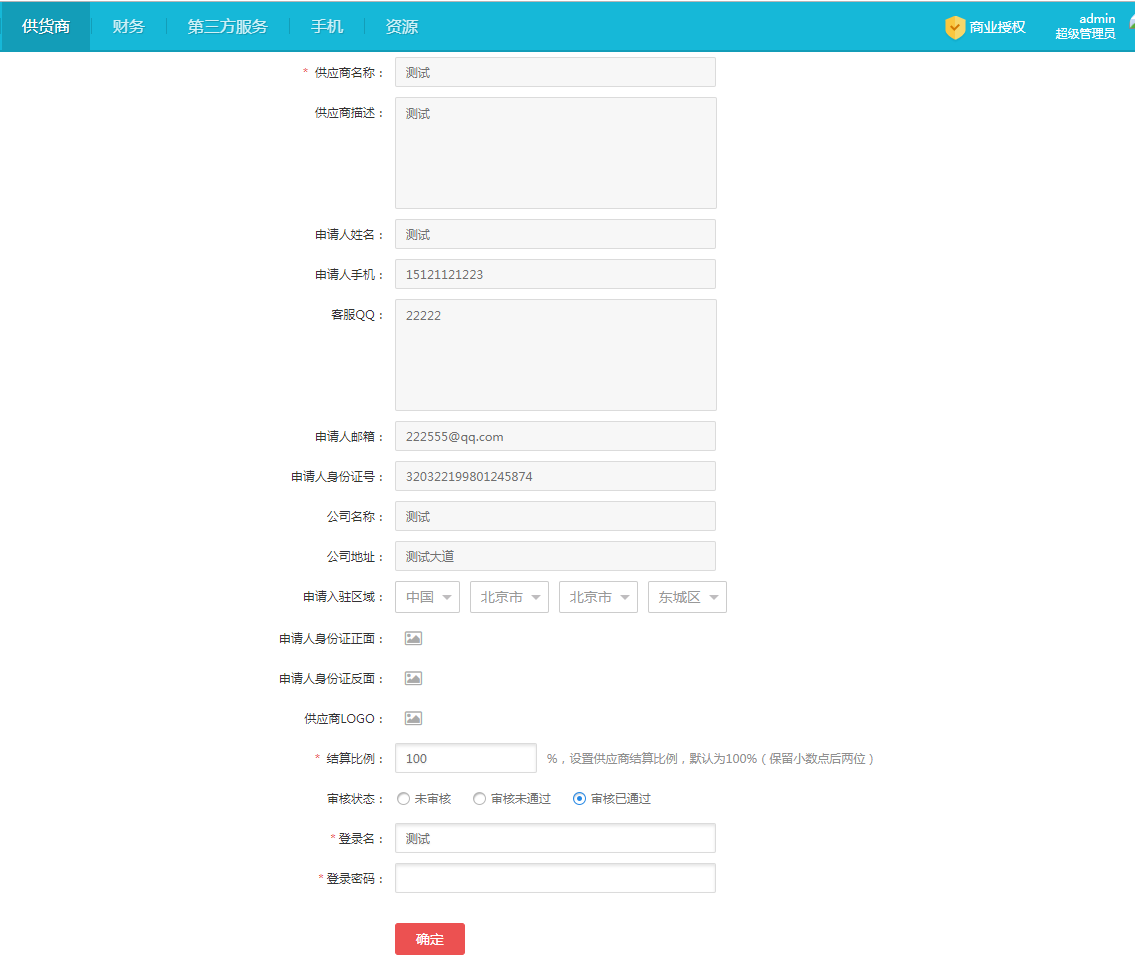Select the 未审核 radio button

point(404,799)
